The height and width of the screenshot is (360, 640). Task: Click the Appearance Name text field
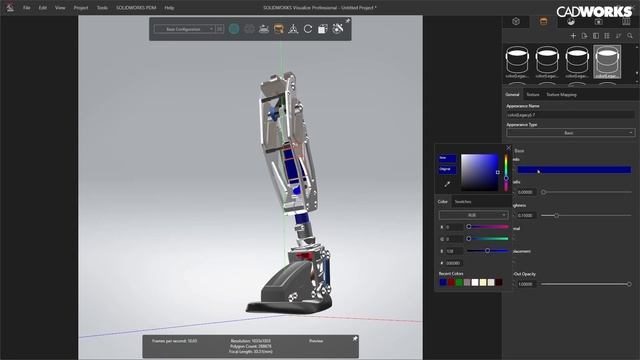point(570,115)
